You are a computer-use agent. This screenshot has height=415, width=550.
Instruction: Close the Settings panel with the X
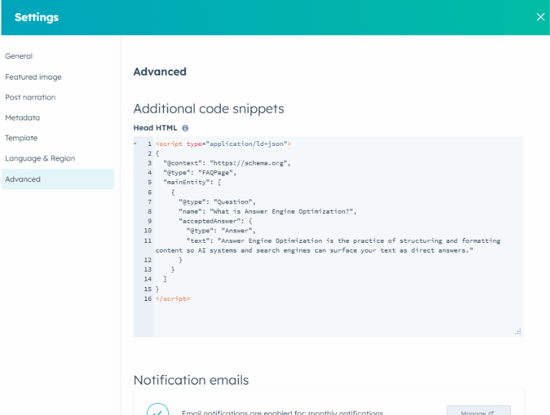tap(540, 17)
